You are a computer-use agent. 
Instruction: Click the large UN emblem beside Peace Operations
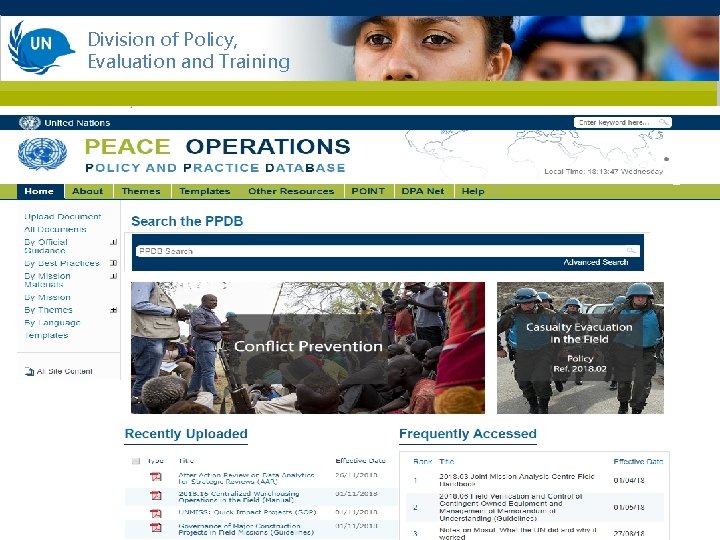point(42,154)
